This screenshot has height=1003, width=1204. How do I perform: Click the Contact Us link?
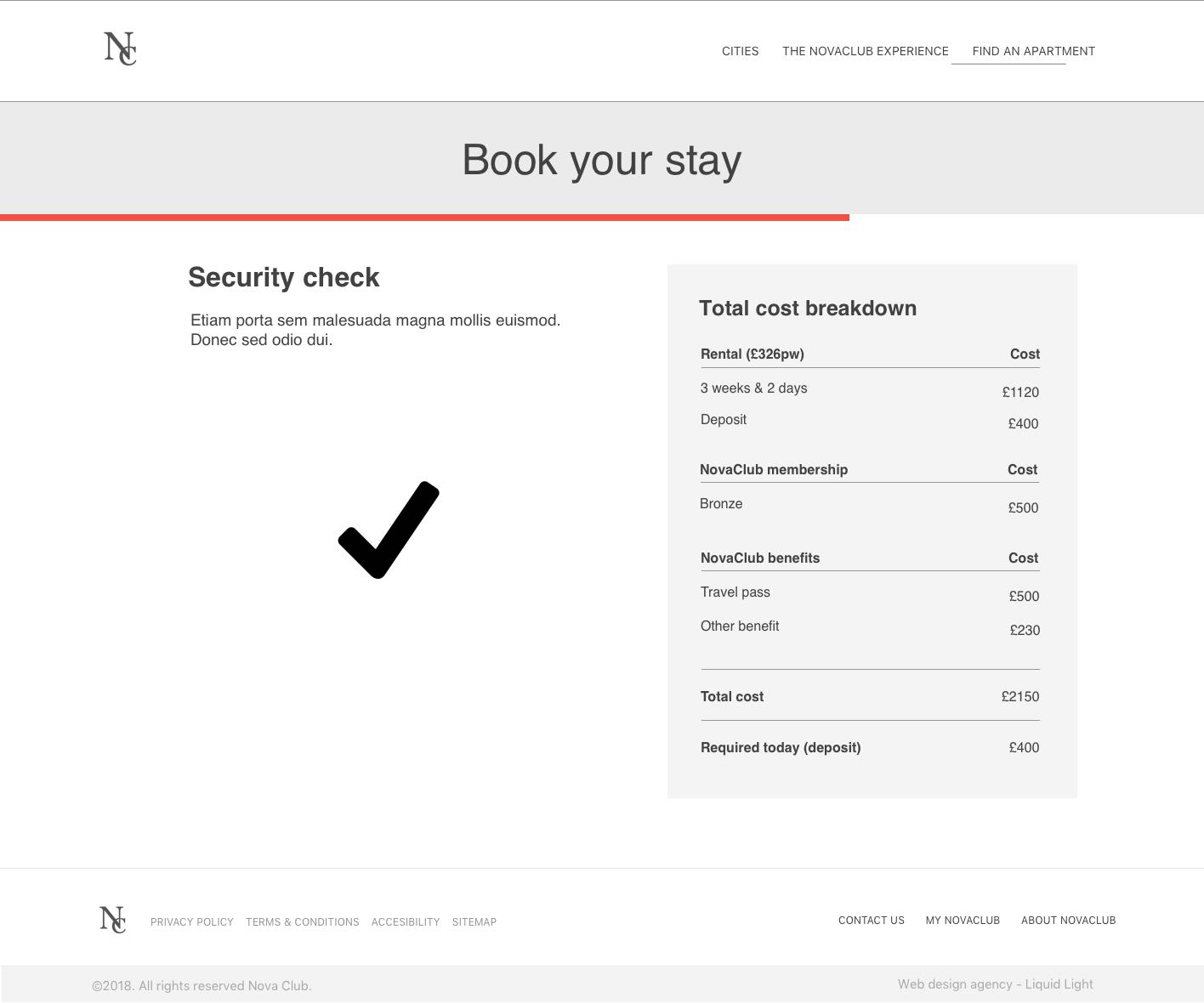872,921
